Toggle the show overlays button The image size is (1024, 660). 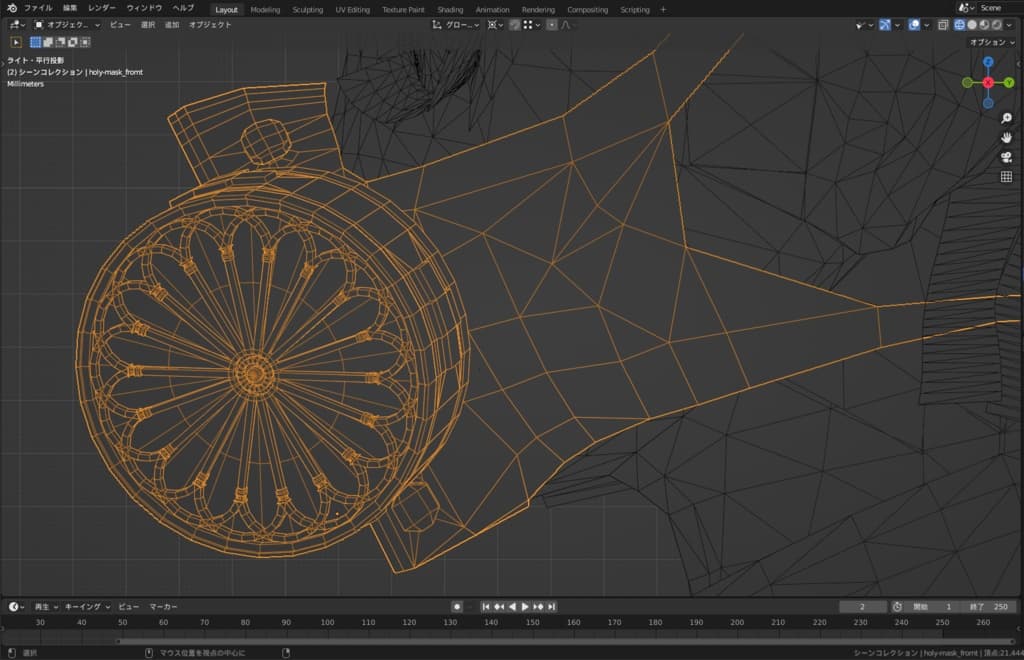tap(914, 25)
